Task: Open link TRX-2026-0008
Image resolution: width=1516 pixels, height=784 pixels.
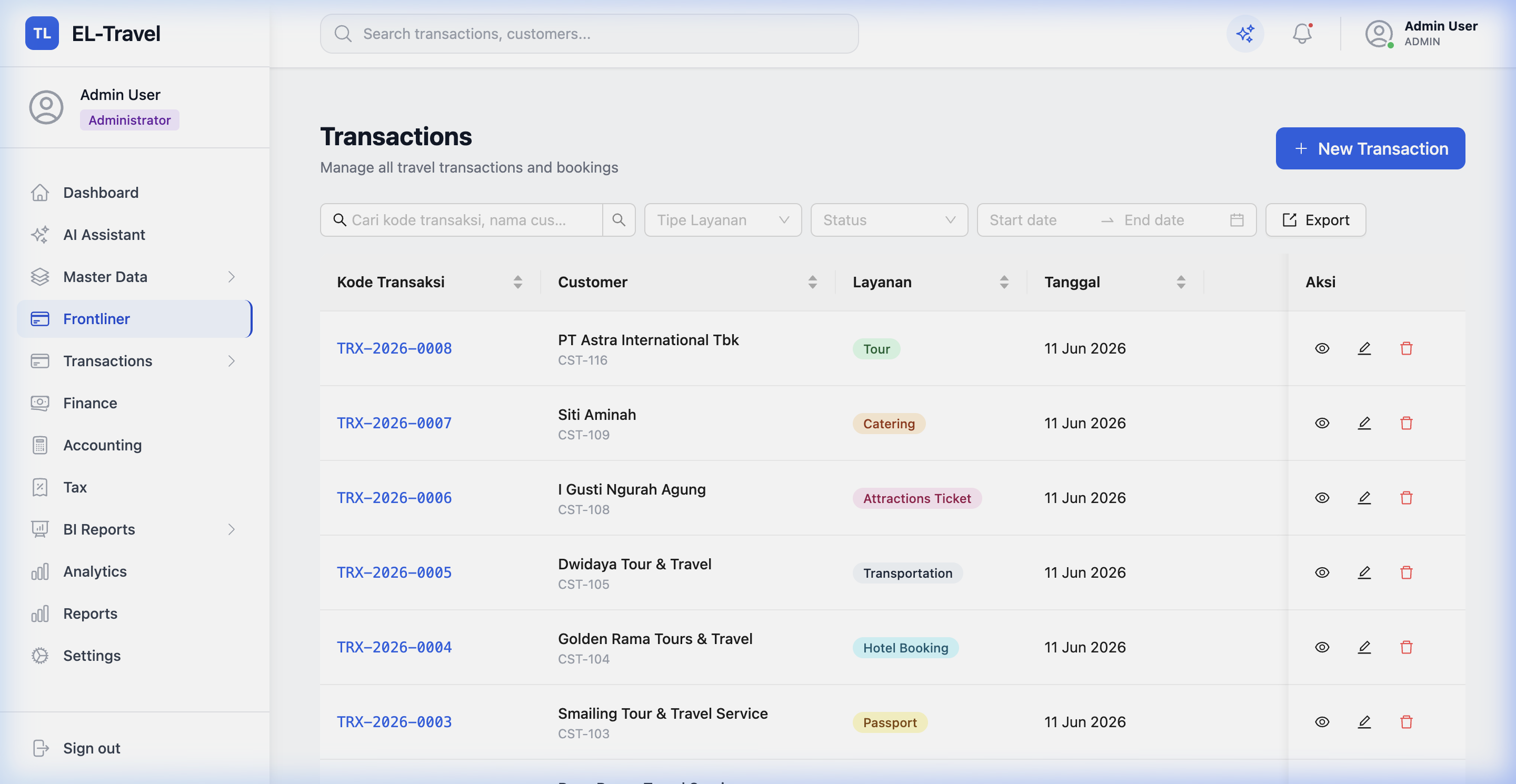Action: [394, 348]
